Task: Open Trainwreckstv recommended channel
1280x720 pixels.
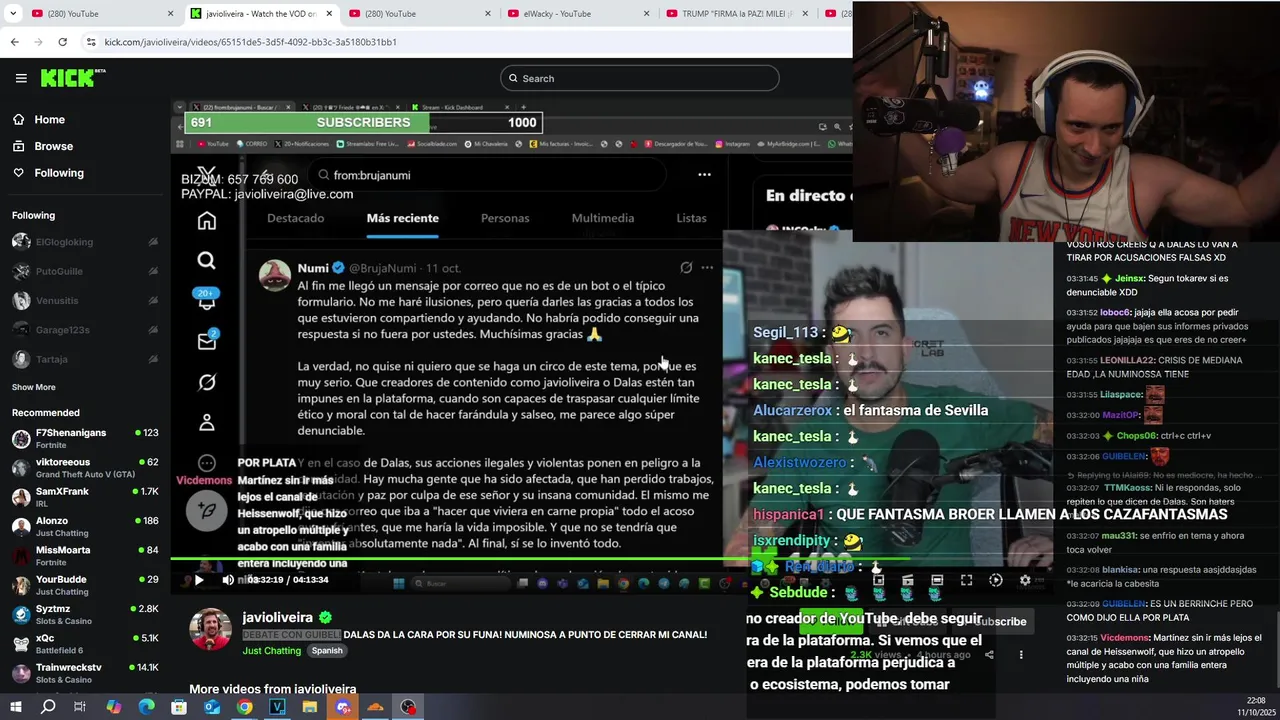Action: [85, 673]
